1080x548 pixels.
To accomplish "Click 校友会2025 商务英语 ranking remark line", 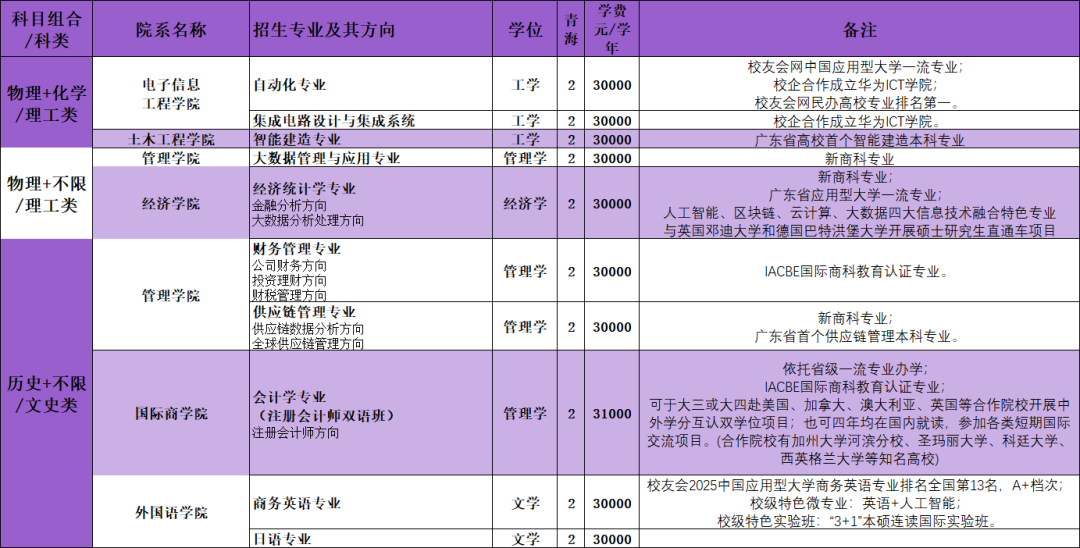I will point(858,485).
